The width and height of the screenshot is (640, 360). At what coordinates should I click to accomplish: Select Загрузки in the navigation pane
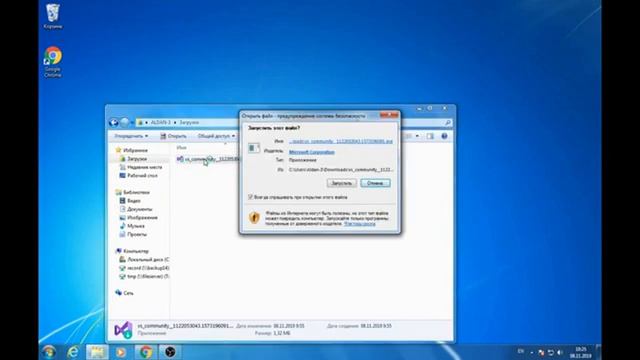137,159
